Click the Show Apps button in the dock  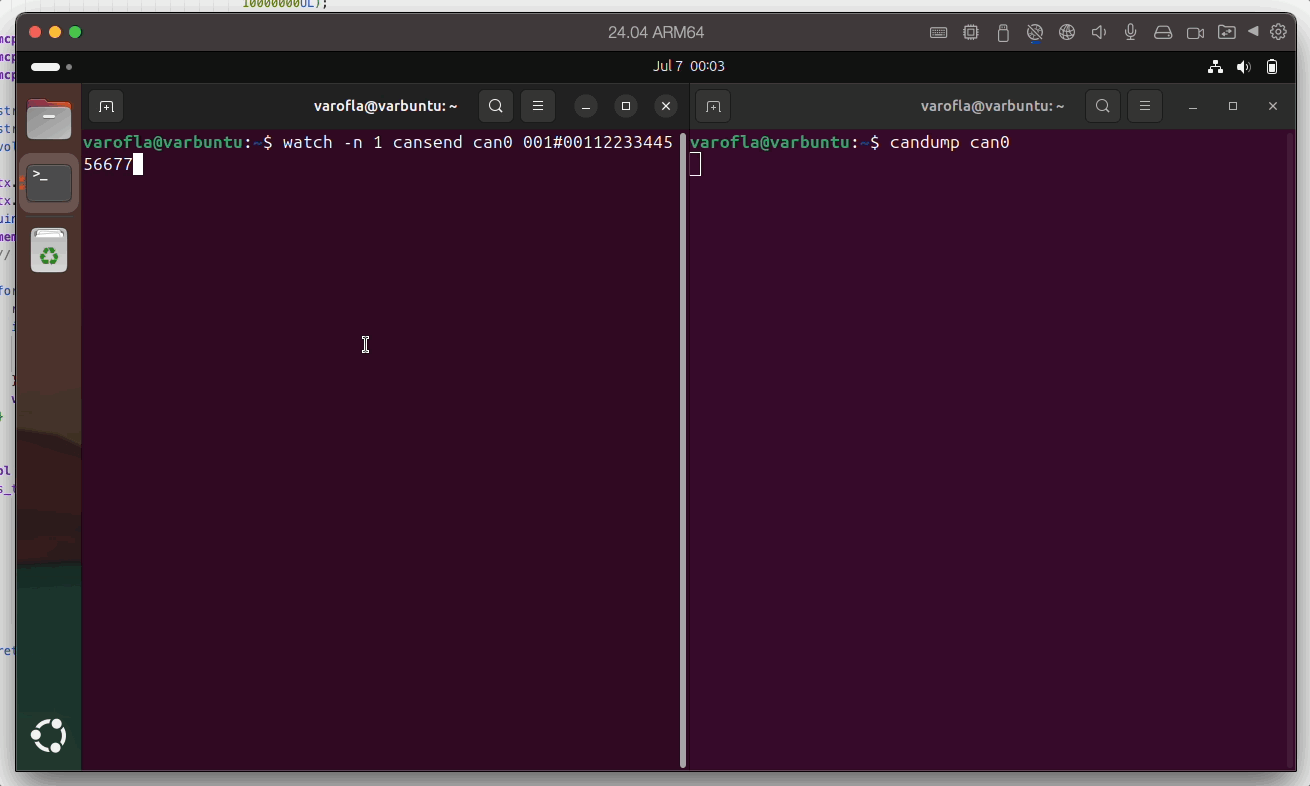coord(48,736)
